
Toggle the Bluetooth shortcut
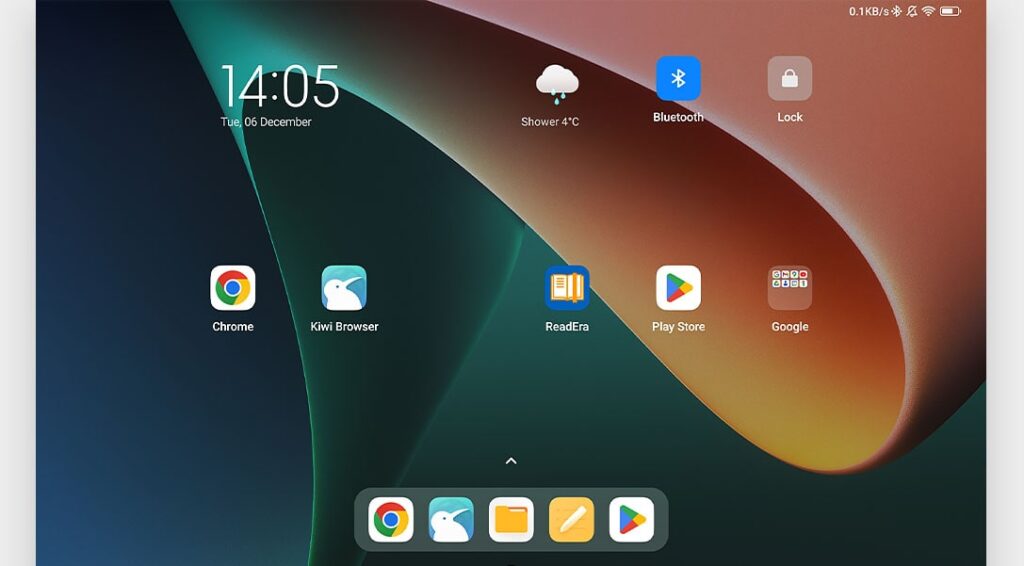pyautogui.click(x=678, y=78)
